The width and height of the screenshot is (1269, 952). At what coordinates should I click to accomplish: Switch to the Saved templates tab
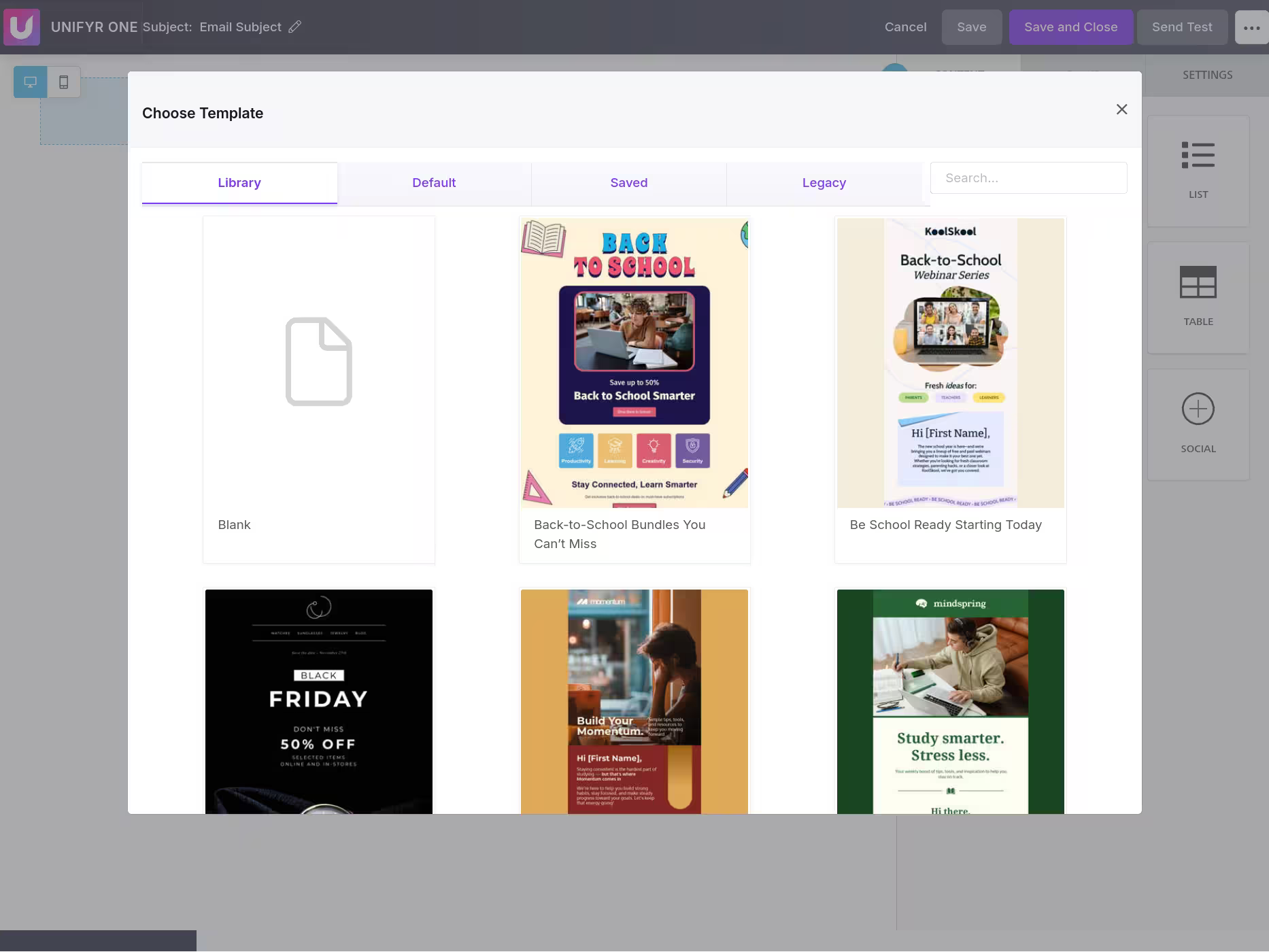click(629, 183)
